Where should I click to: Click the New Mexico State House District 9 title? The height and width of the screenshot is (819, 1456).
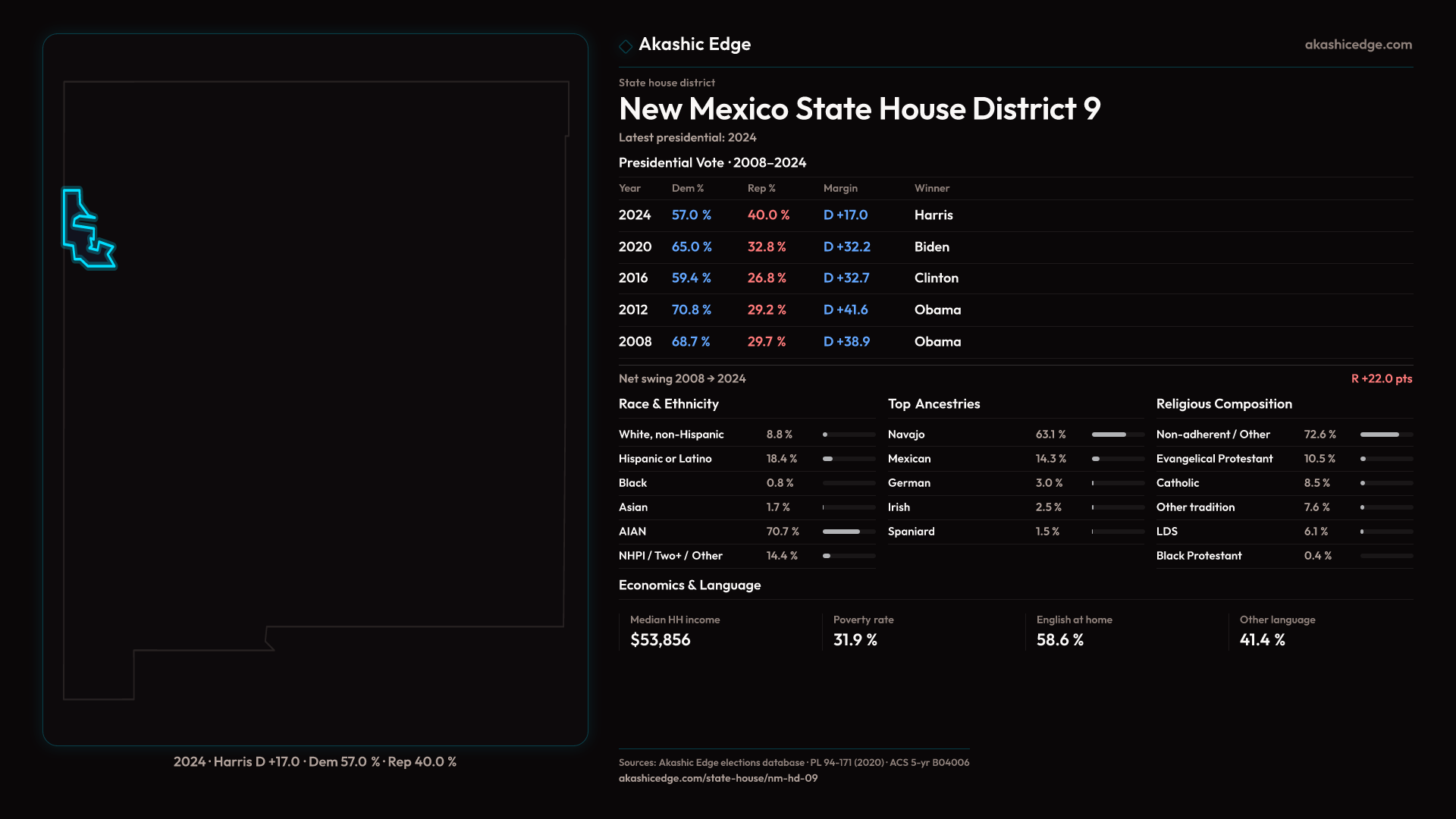859,109
